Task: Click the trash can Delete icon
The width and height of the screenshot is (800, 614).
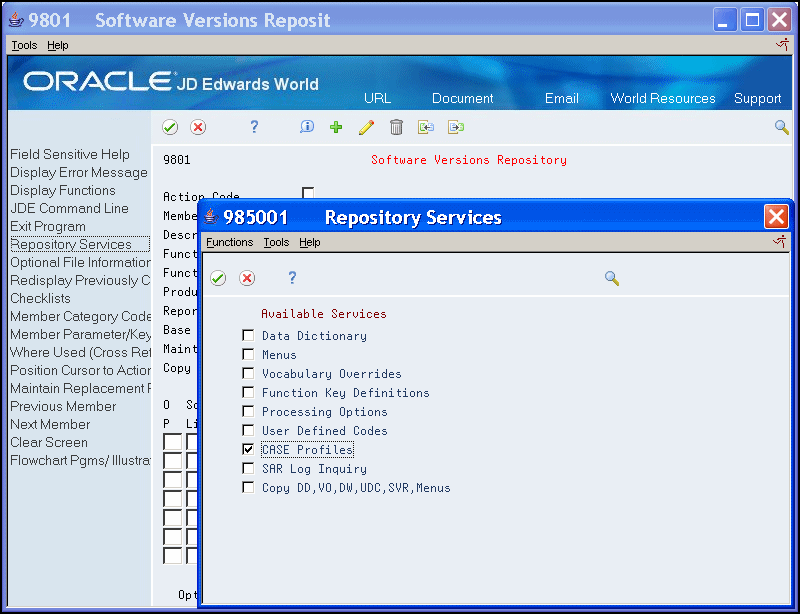Action: 396,127
